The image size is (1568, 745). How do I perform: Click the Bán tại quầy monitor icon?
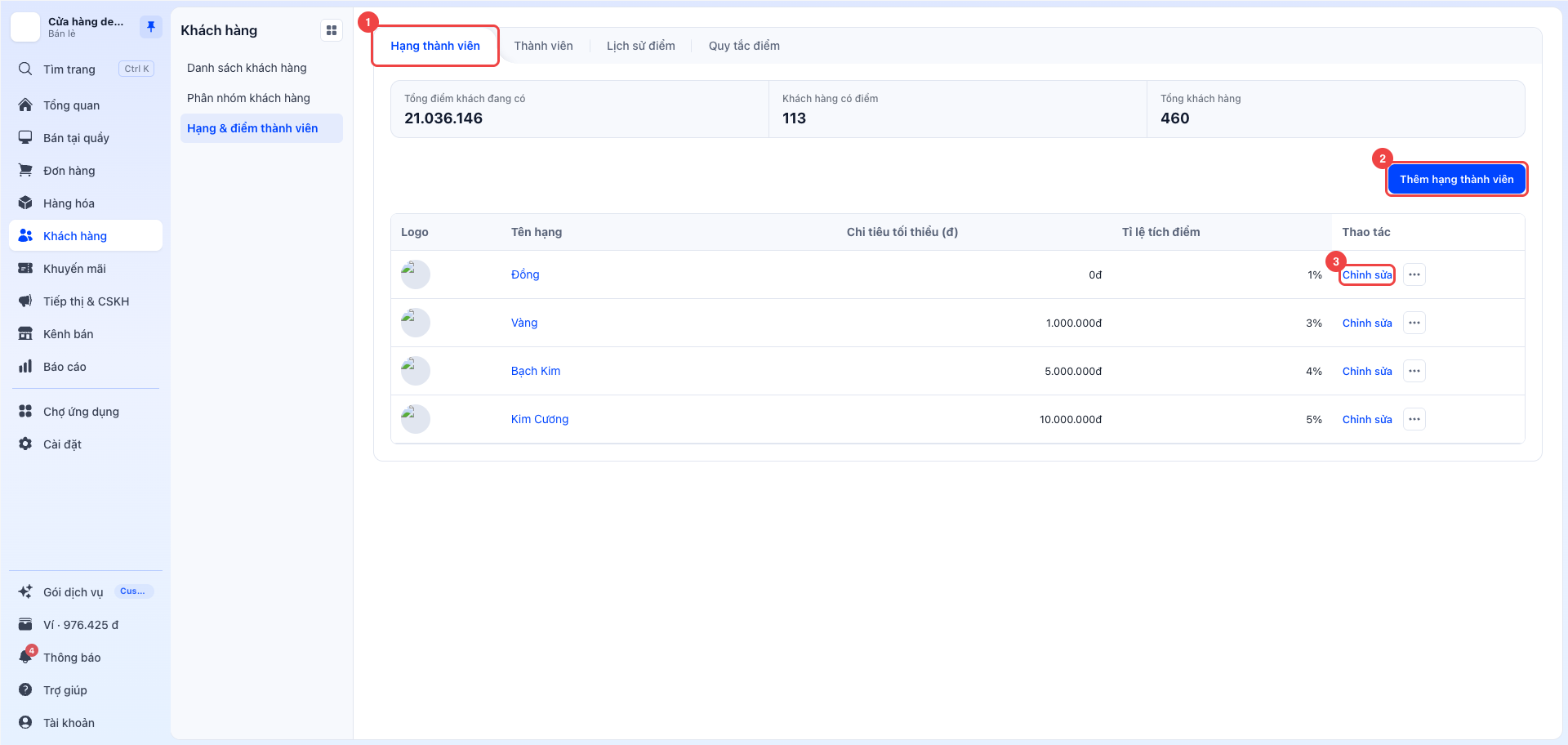pyautogui.click(x=25, y=138)
